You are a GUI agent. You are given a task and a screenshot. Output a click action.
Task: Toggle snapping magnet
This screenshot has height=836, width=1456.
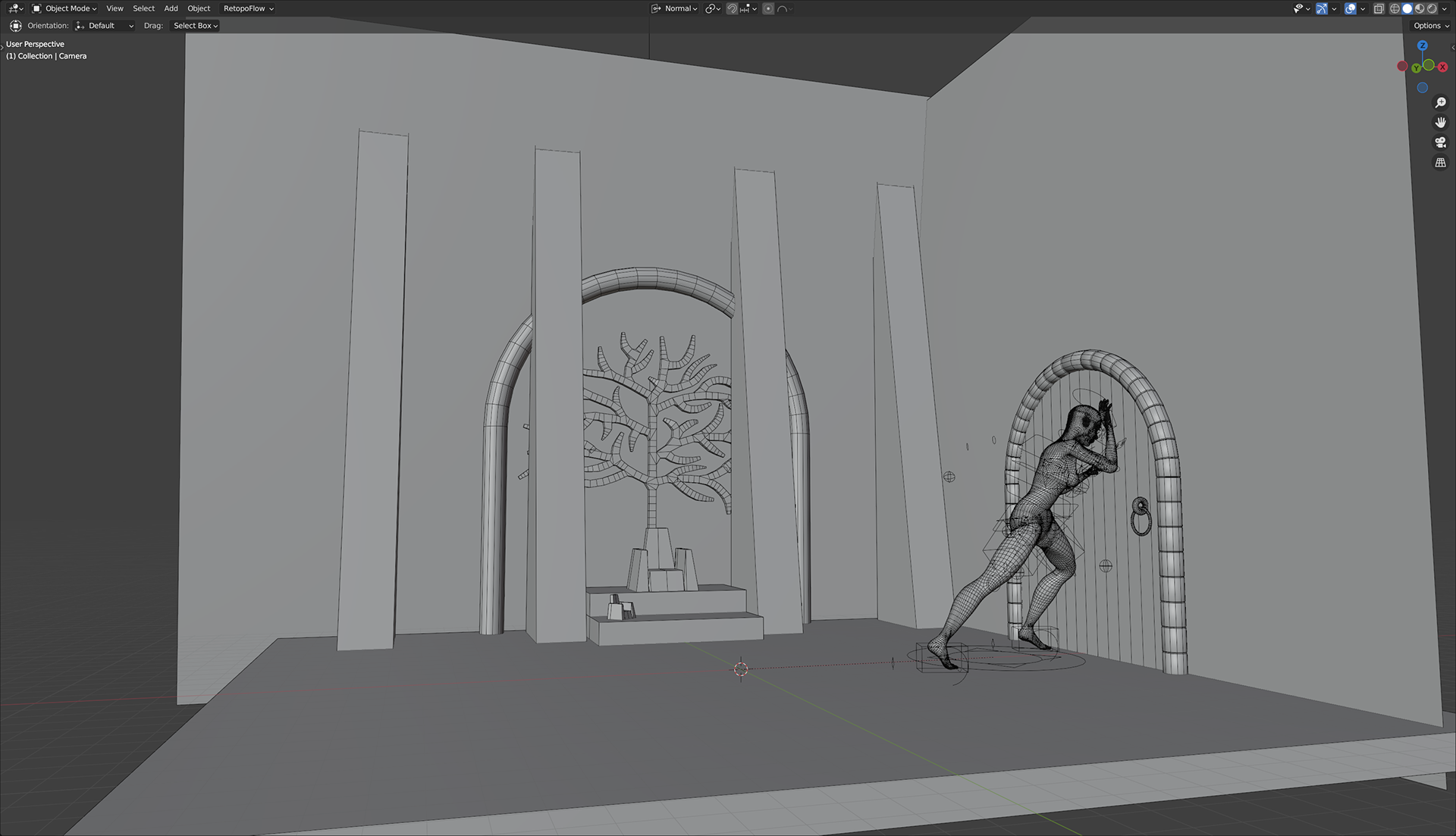click(732, 8)
